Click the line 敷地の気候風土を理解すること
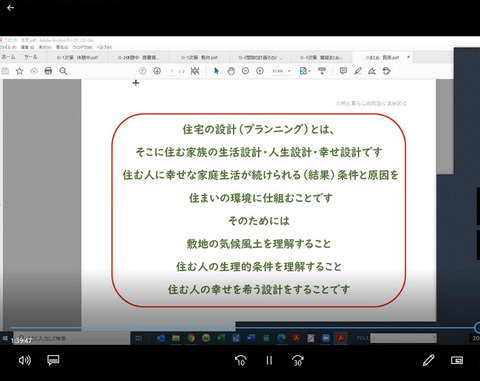Screen dimensions: 480x381 259,244
